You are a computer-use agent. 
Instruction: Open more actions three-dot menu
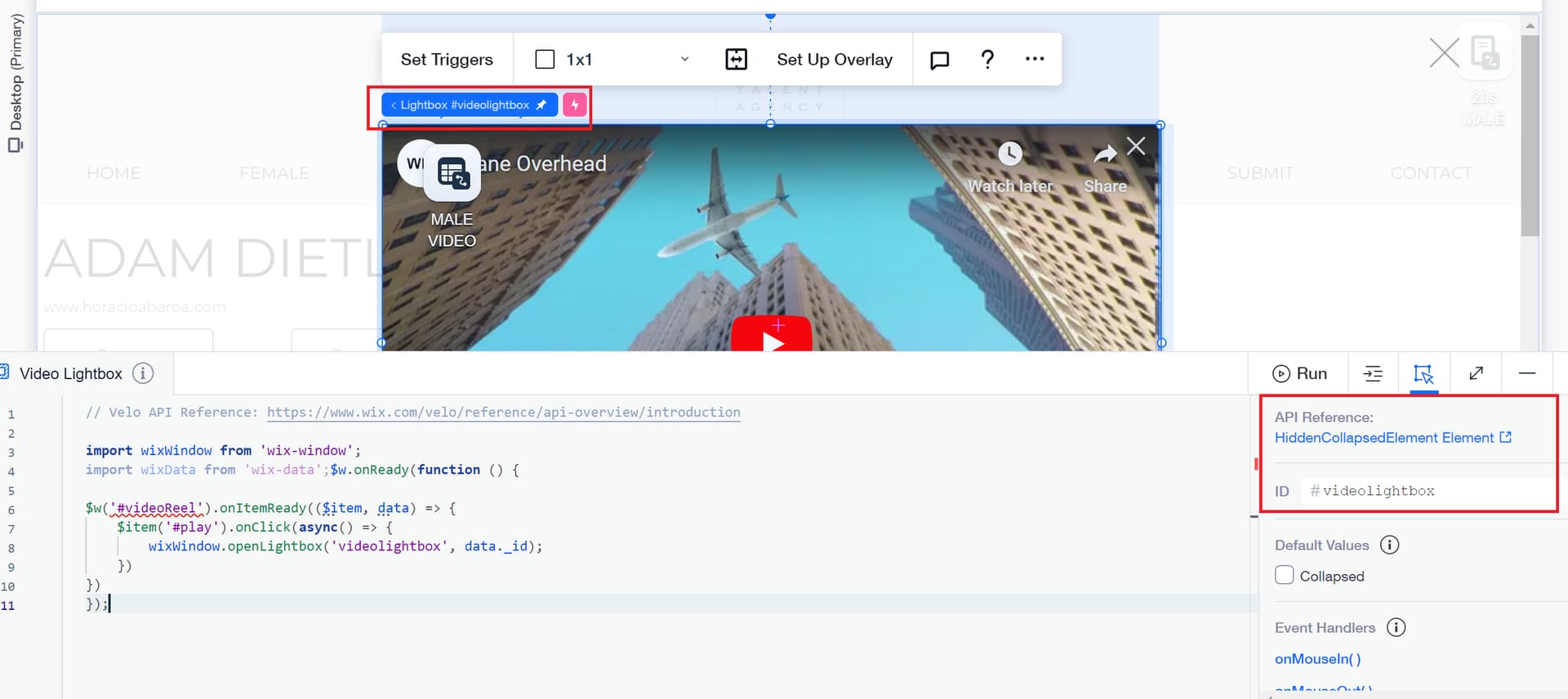(x=1035, y=59)
